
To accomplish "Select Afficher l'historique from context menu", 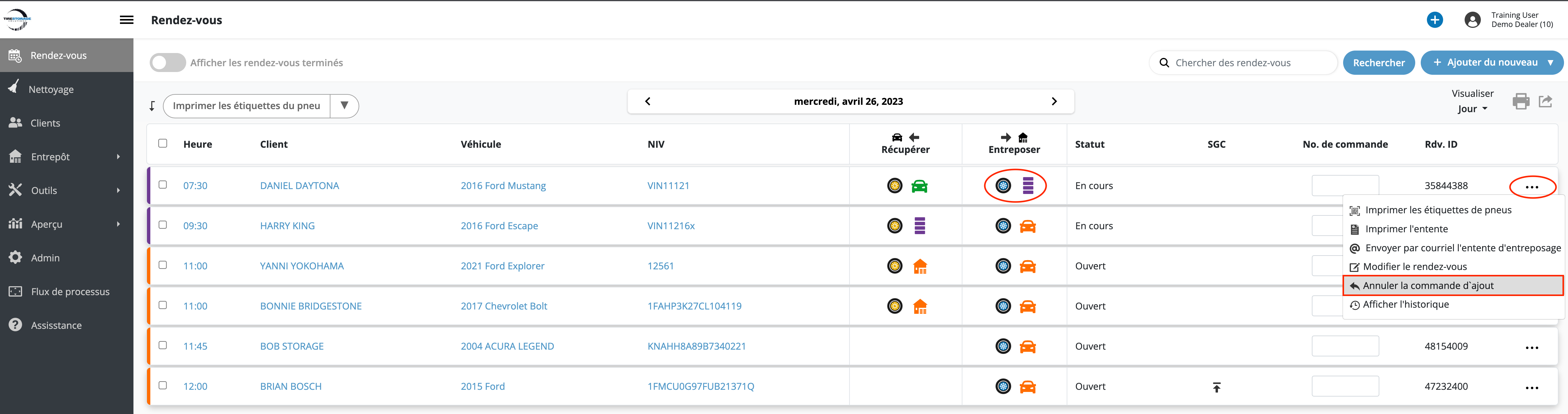I will pyautogui.click(x=1405, y=305).
